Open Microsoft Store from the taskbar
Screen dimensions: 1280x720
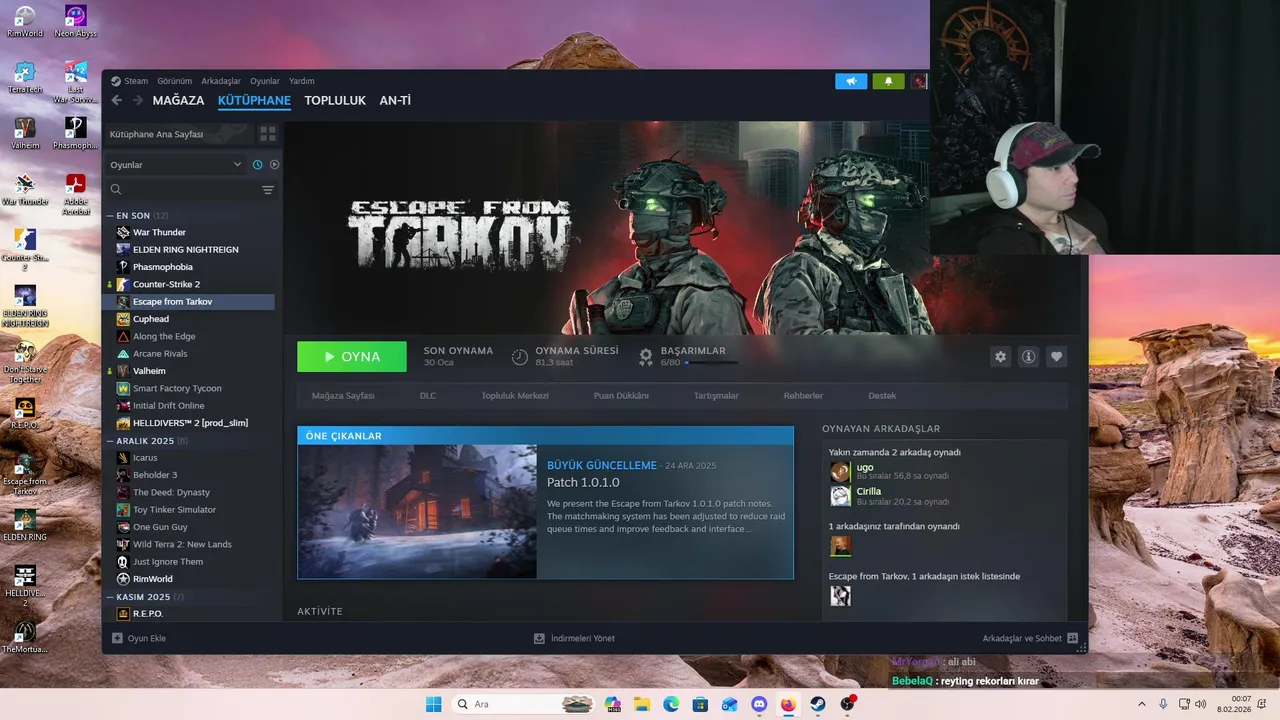[700, 704]
